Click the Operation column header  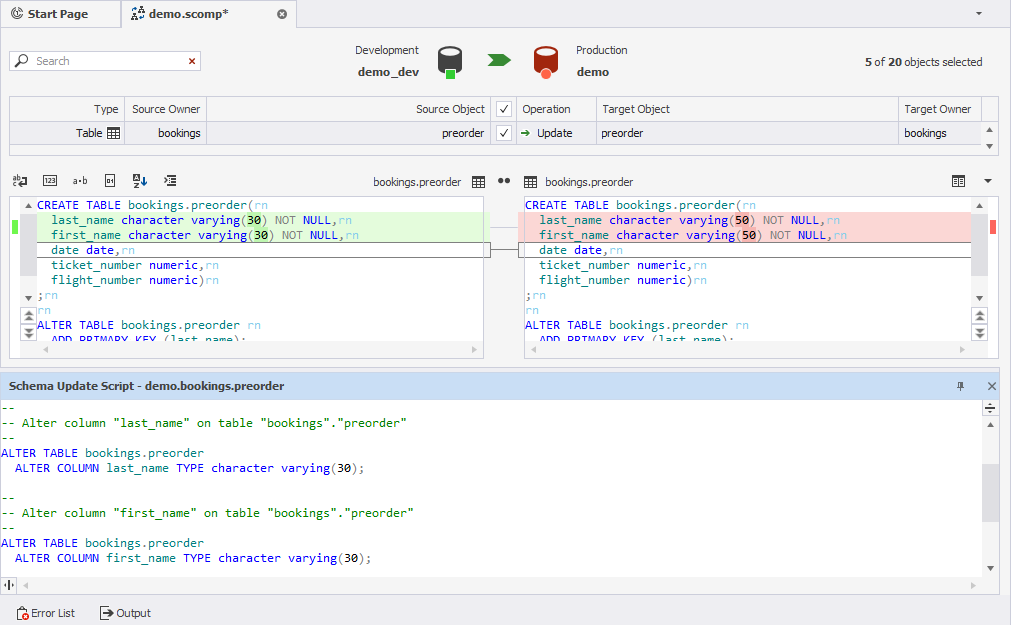pos(556,109)
